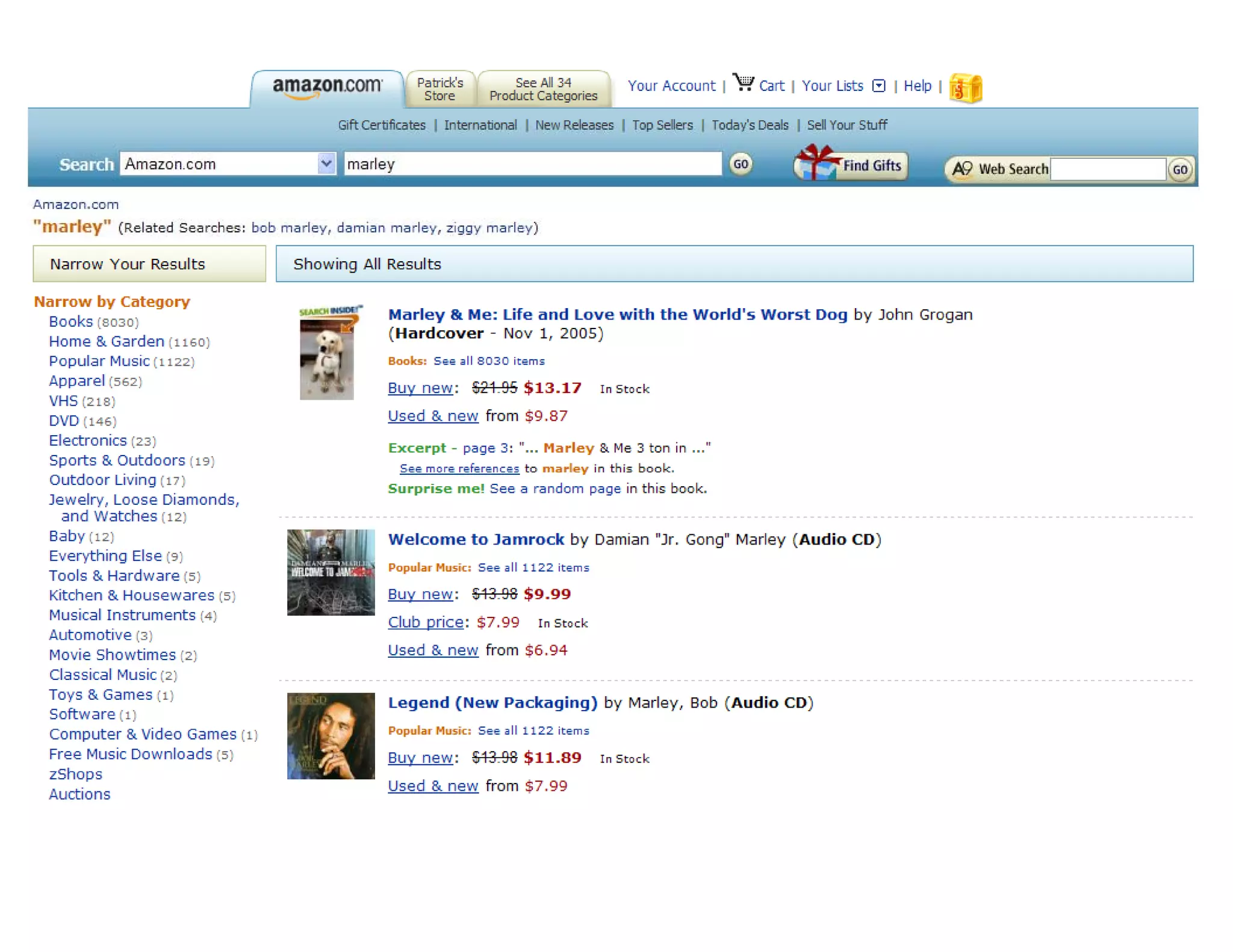Click the bob marley related search link
This screenshot has width=1233, height=952.
288,228
